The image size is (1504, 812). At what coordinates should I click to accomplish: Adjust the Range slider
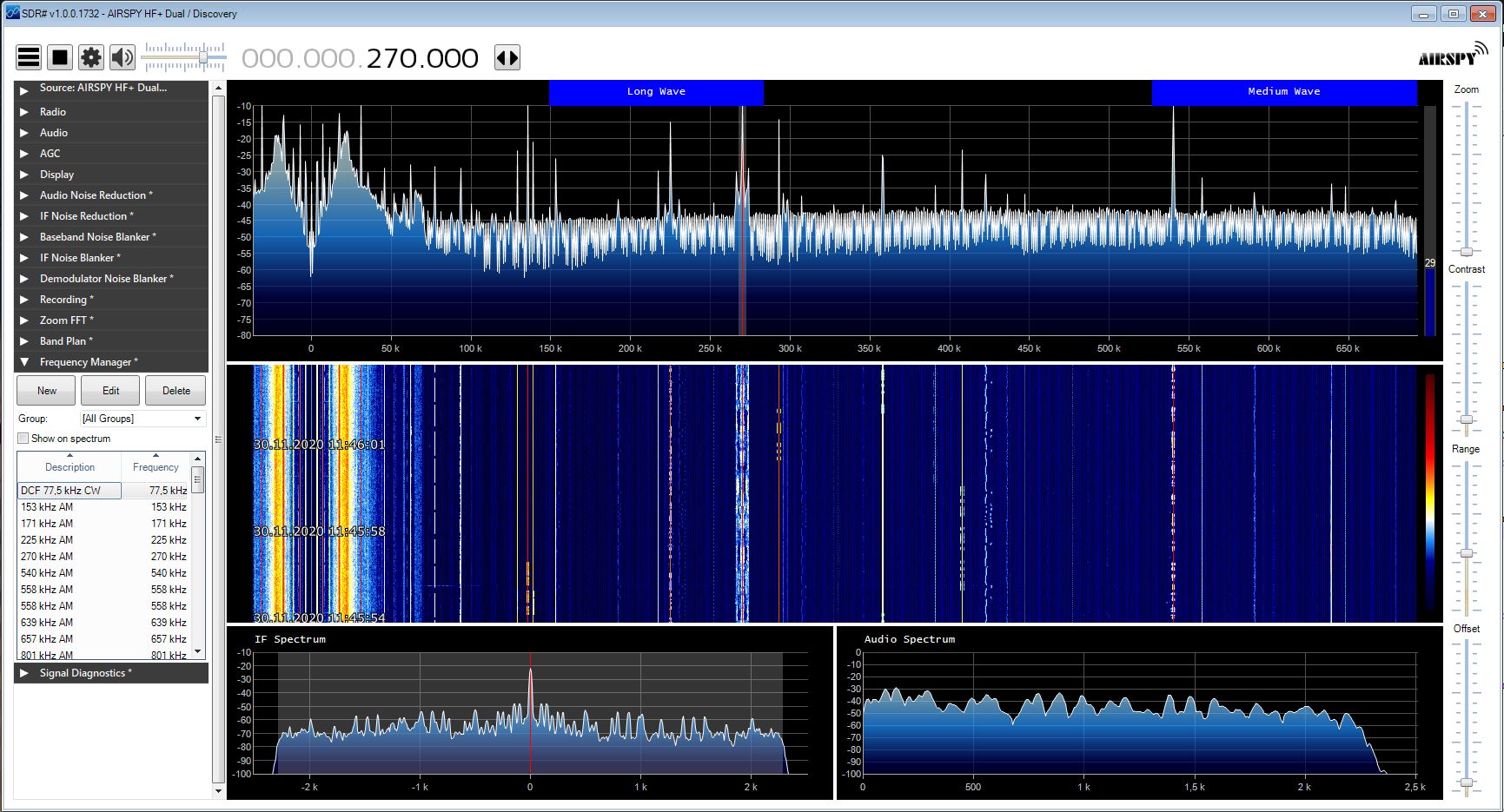tap(1467, 553)
